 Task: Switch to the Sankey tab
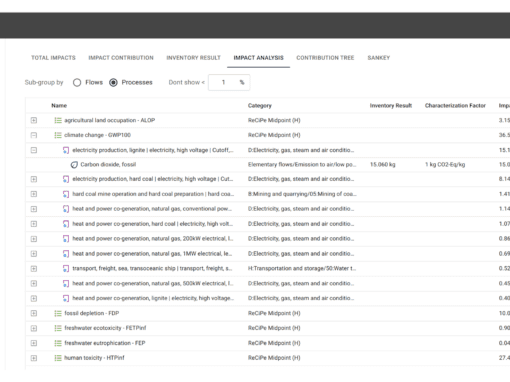(x=379, y=58)
